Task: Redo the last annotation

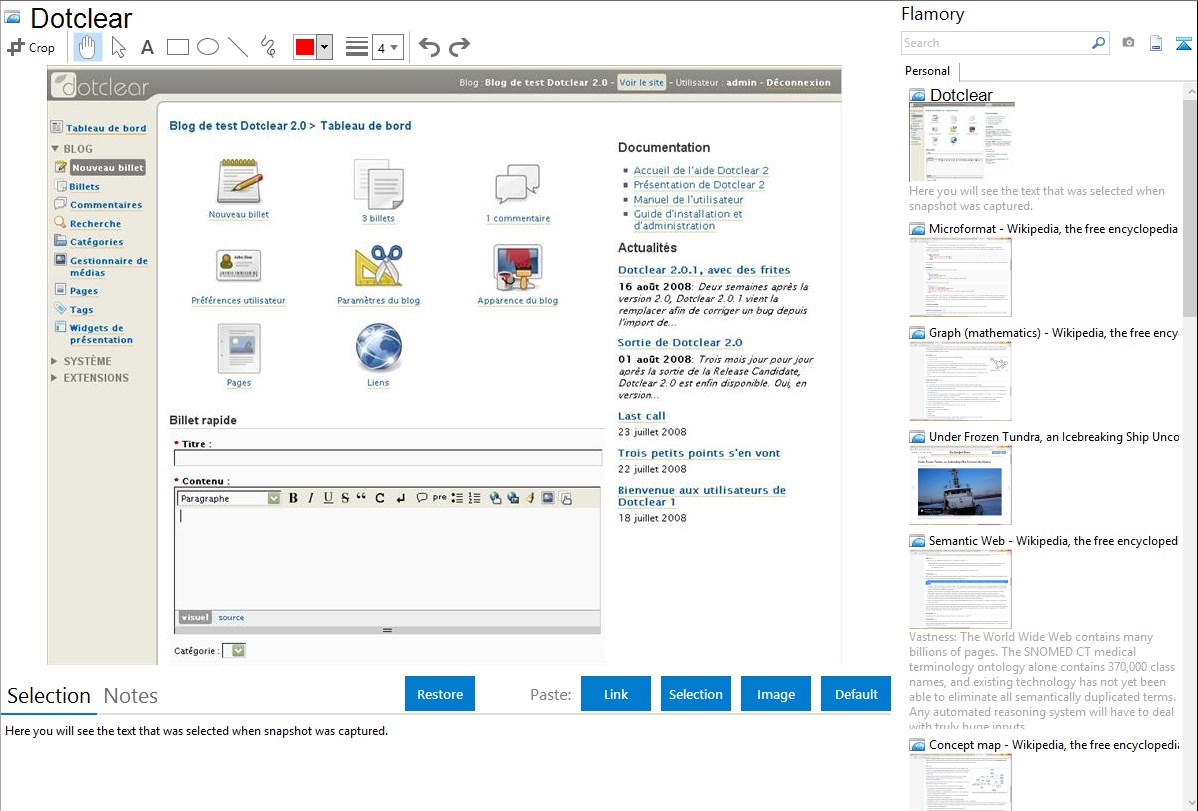Action: [x=459, y=47]
